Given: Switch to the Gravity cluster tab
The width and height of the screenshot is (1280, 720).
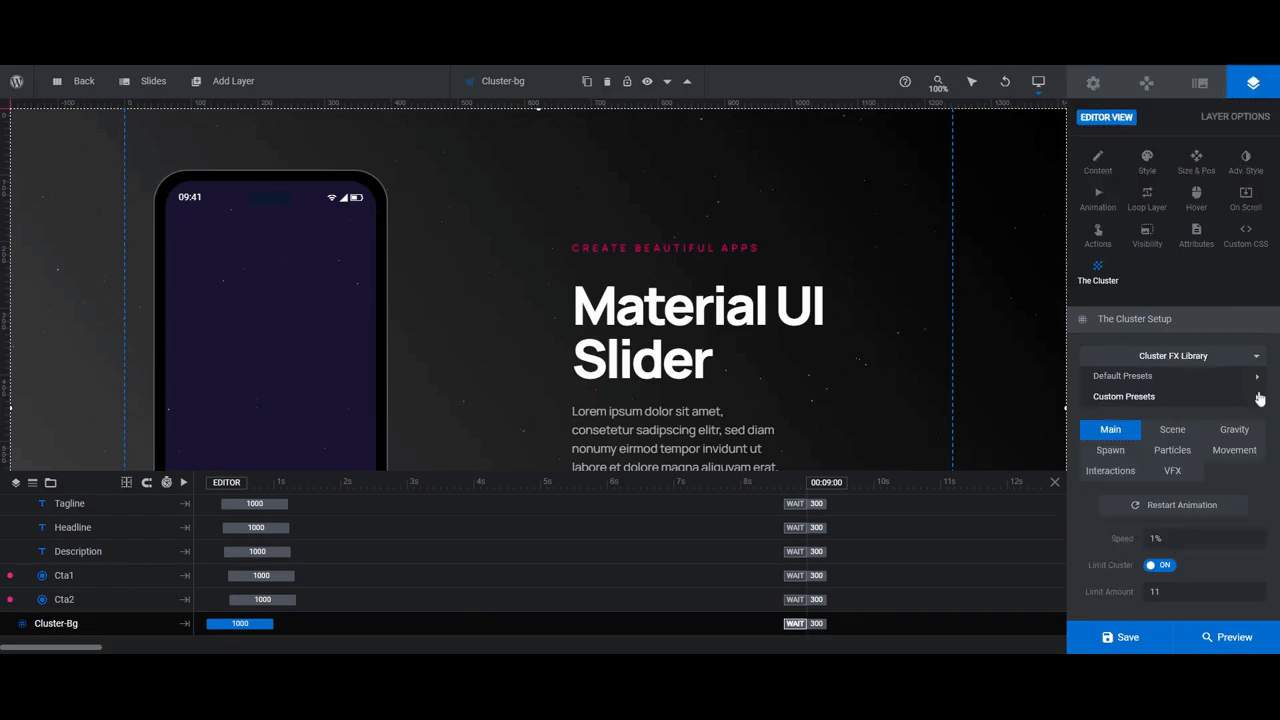Looking at the screenshot, I should pyautogui.click(x=1234, y=429).
